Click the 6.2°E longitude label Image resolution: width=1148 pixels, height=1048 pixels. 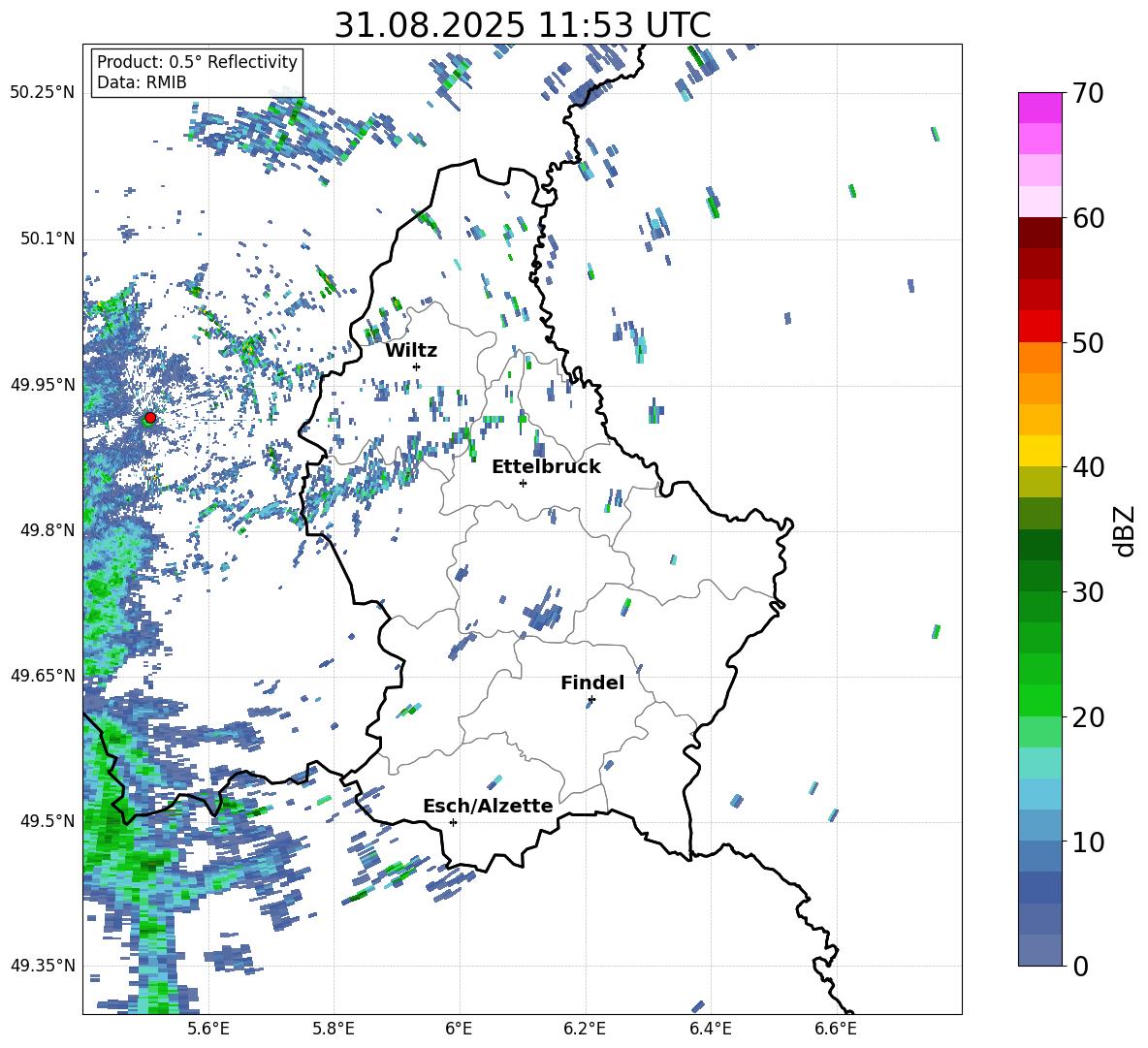coord(585,1030)
